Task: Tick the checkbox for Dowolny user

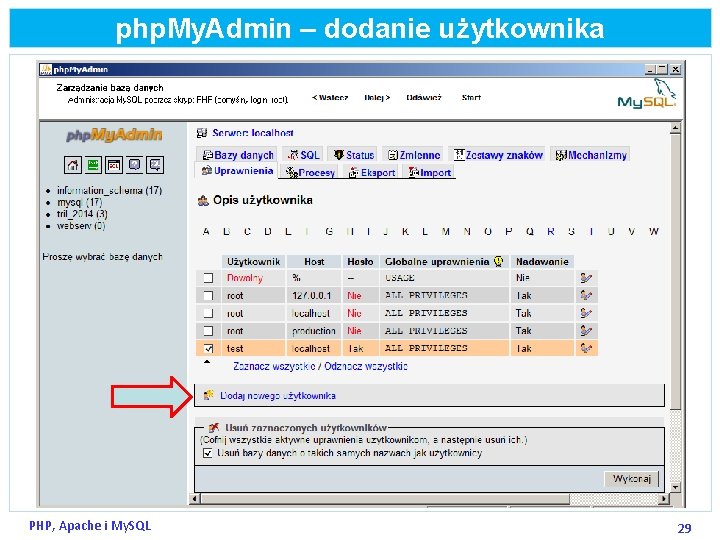Action: click(x=208, y=278)
